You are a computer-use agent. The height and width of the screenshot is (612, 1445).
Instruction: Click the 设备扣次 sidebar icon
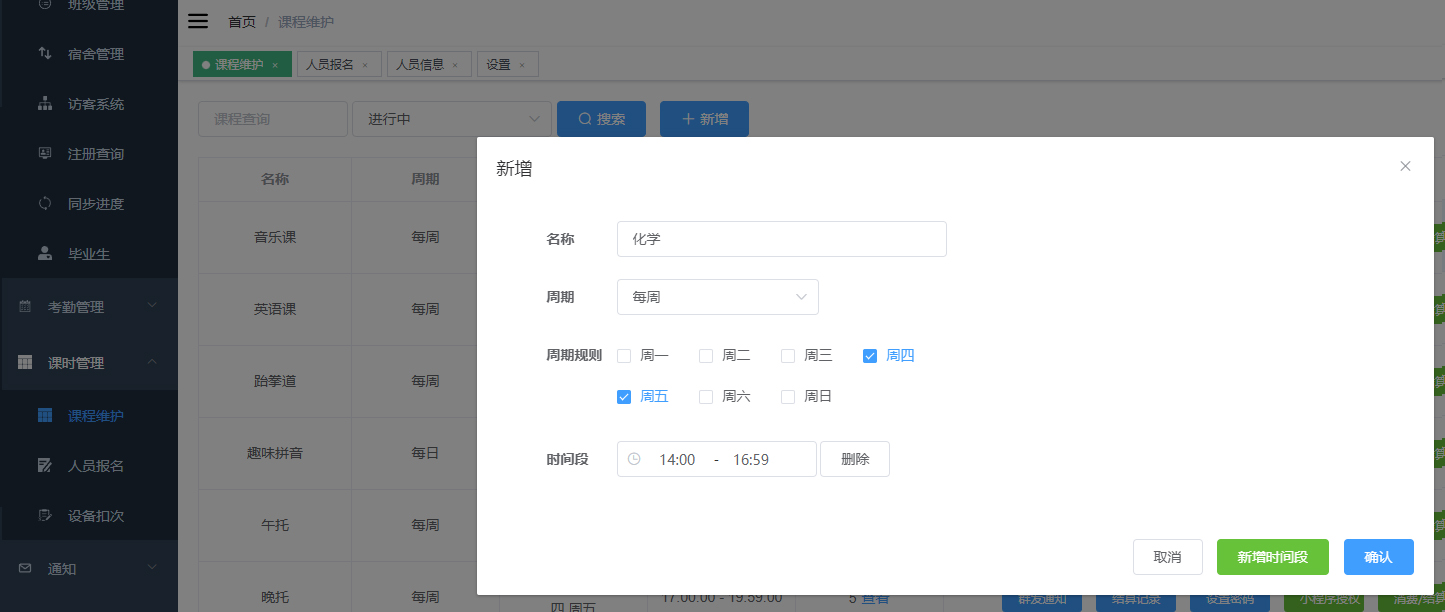click(45, 516)
